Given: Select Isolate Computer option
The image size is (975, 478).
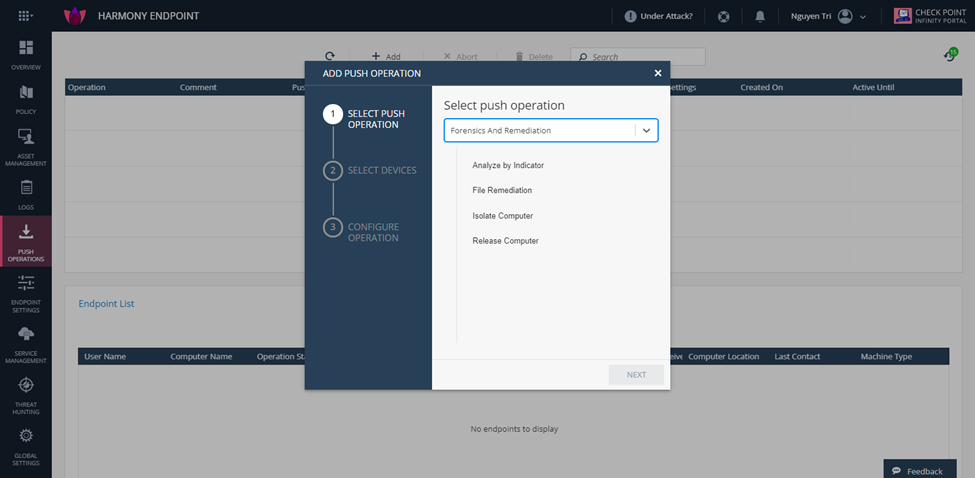Looking at the screenshot, I should coord(502,216).
